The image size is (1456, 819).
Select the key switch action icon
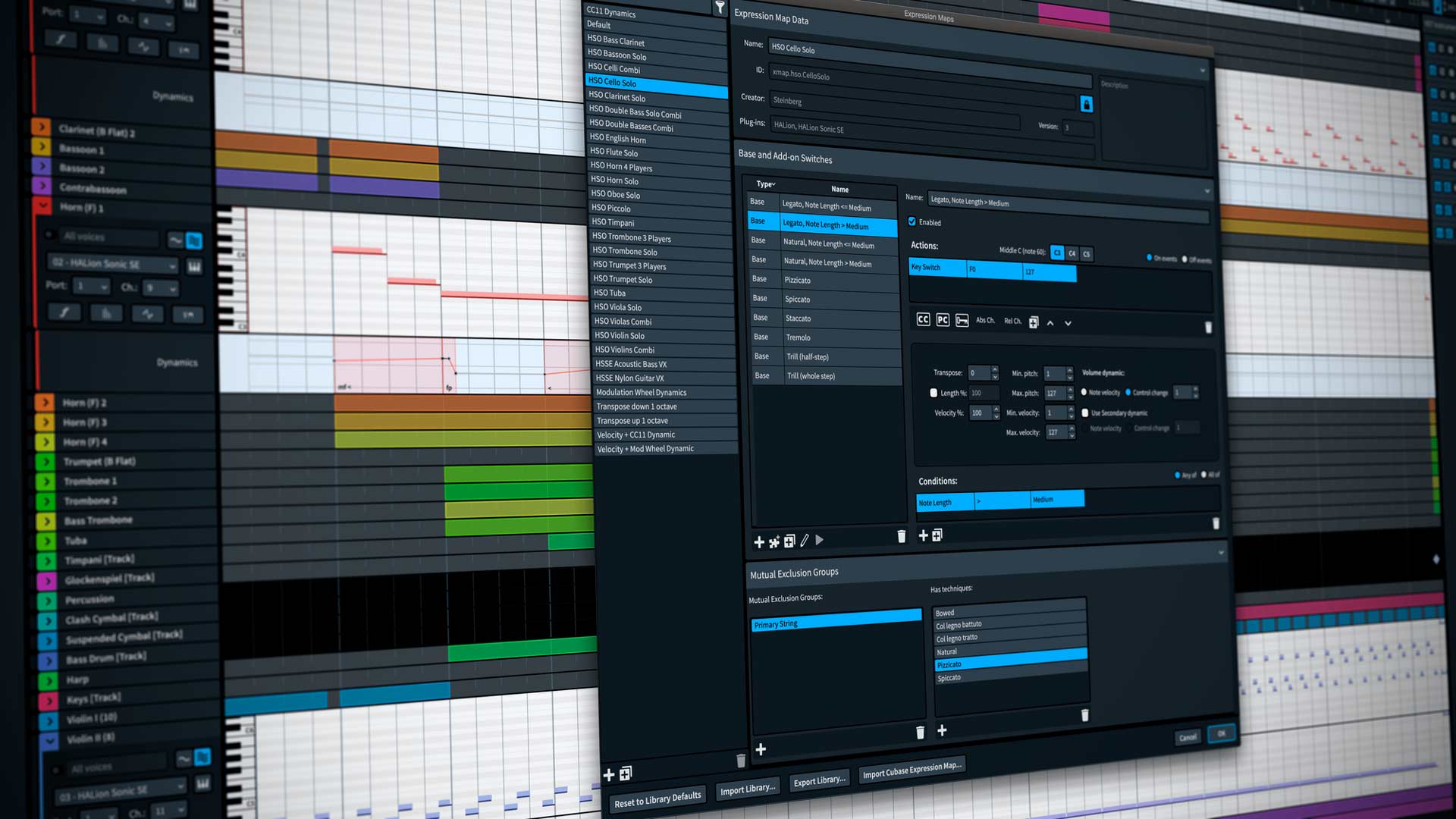pos(962,321)
